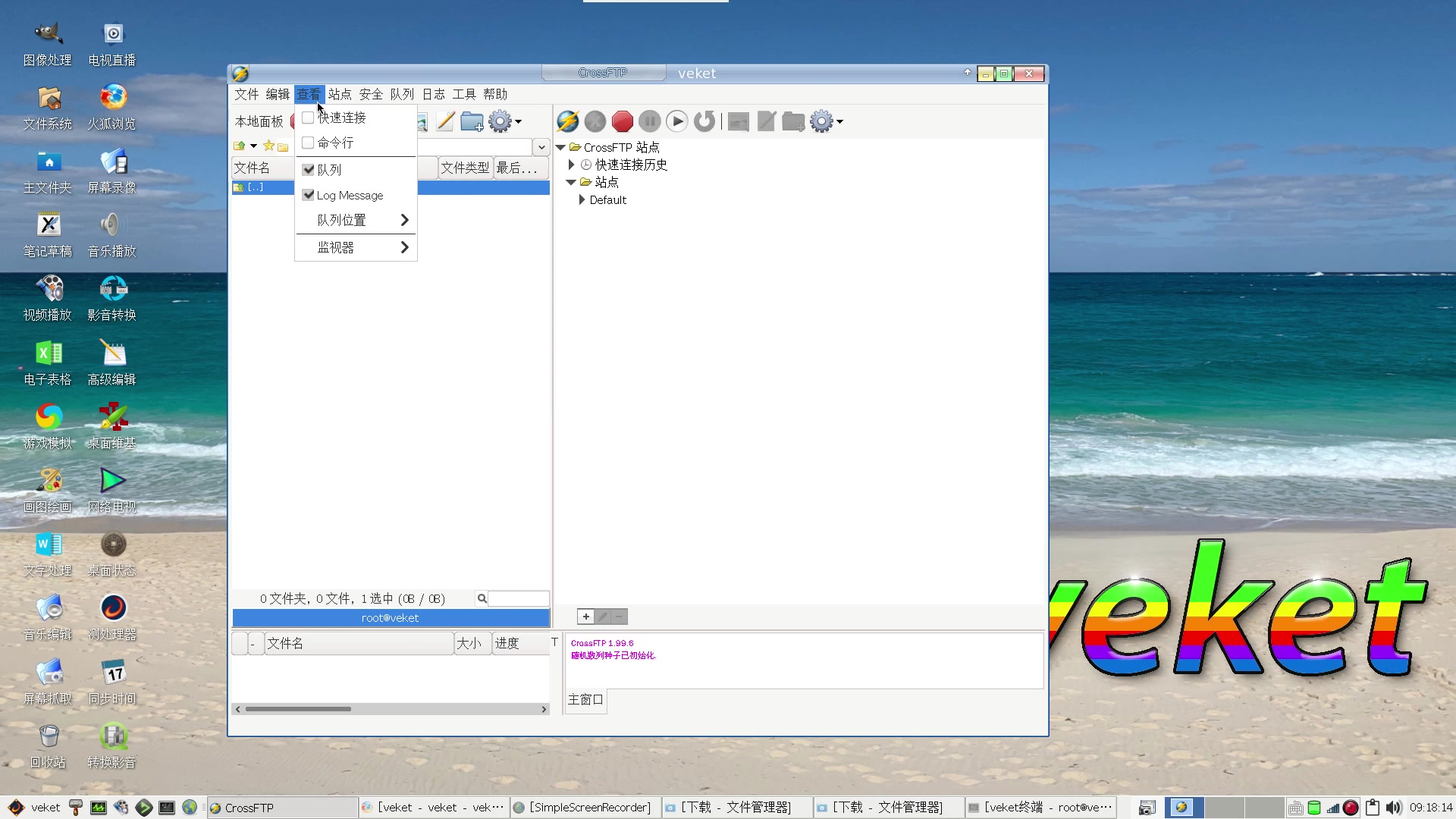
Task: Open the 站点 menu
Action: point(340,94)
